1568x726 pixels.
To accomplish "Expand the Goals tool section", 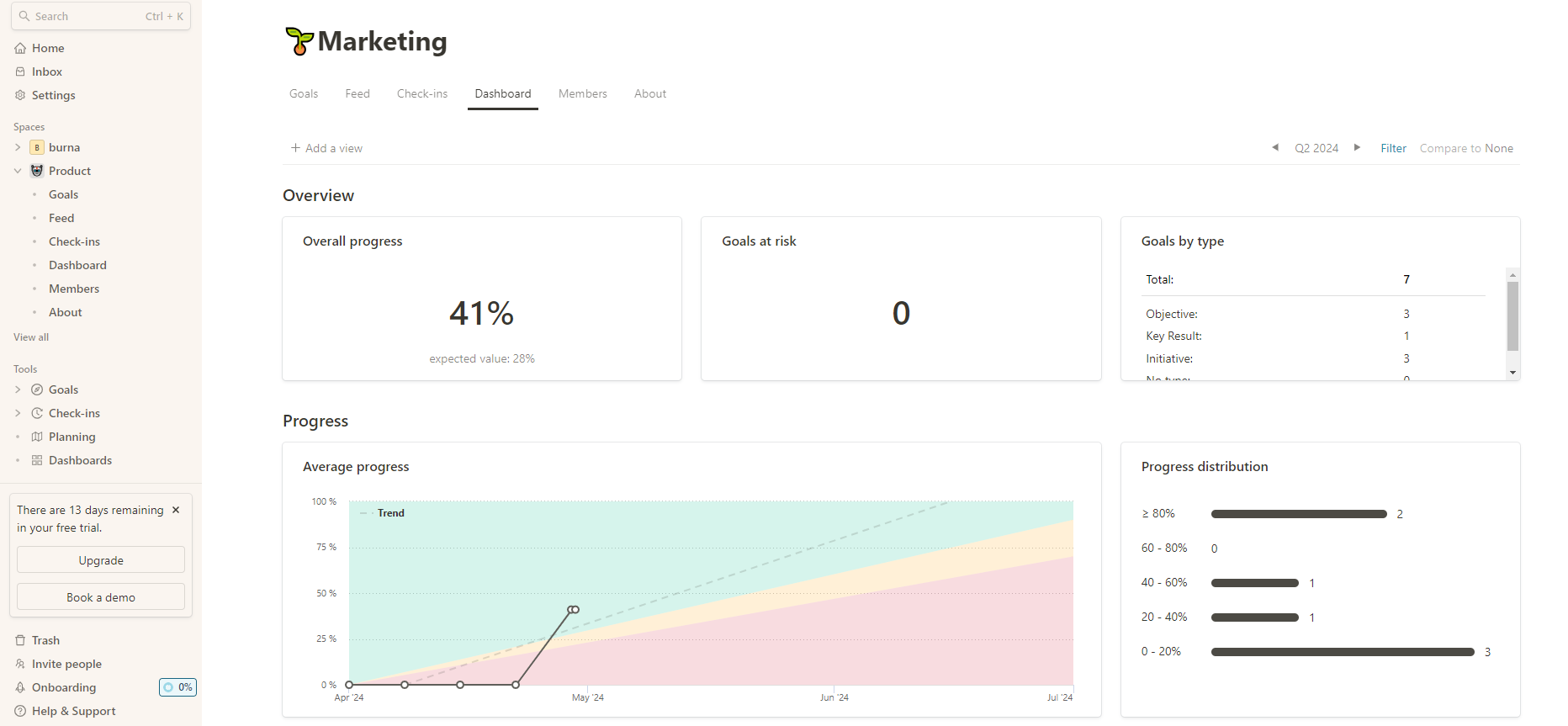I will click(x=18, y=390).
